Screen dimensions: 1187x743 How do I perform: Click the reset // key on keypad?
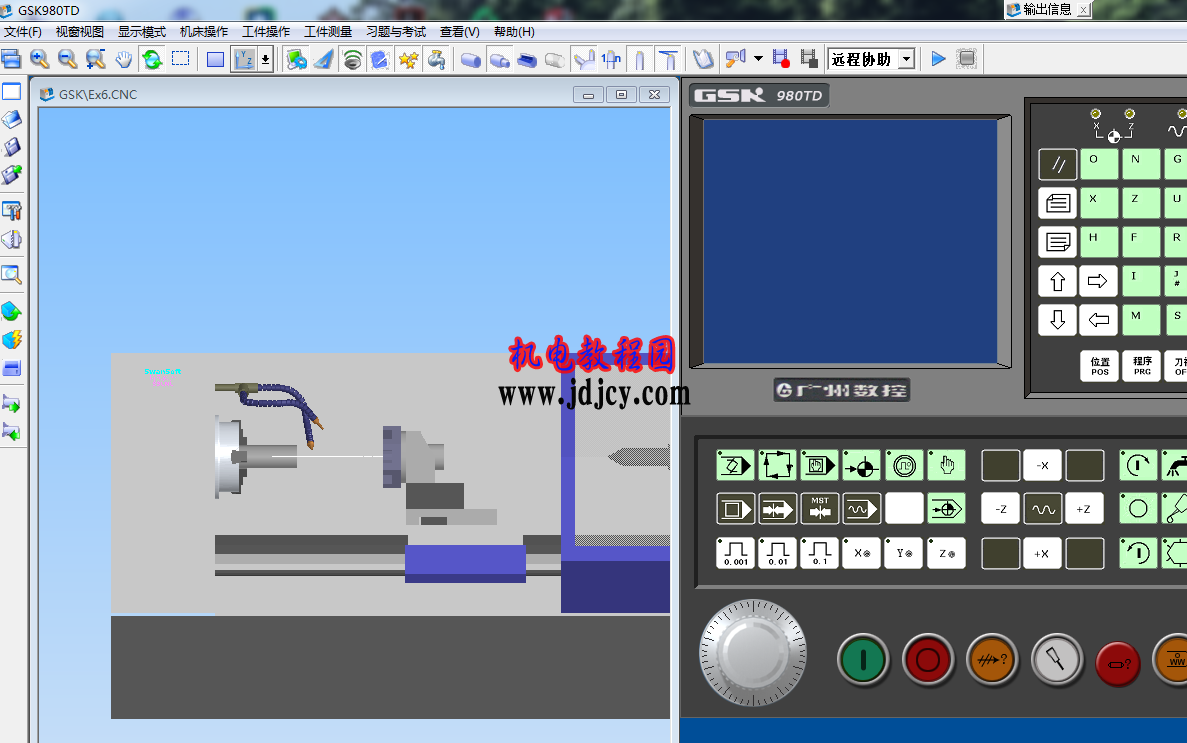pyautogui.click(x=1058, y=164)
